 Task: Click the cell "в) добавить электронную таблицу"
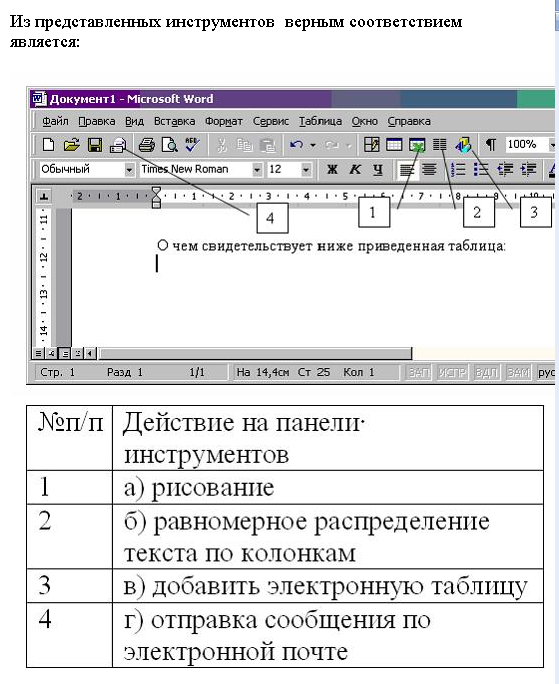pyautogui.click(x=328, y=586)
